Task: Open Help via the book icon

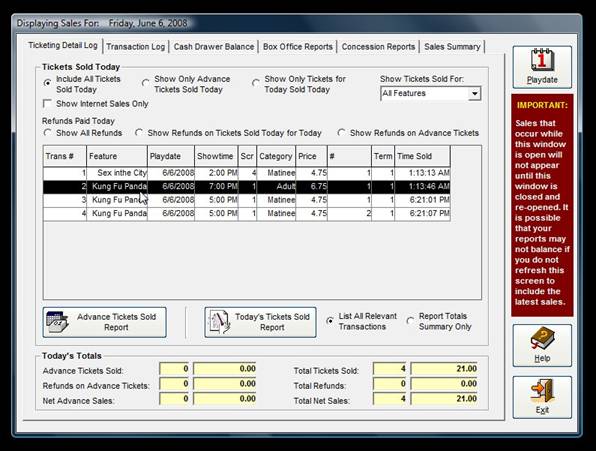Action: click(542, 338)
